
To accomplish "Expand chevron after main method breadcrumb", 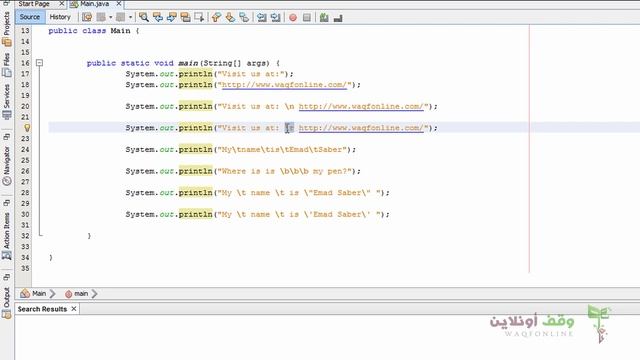I will (95, 293).
